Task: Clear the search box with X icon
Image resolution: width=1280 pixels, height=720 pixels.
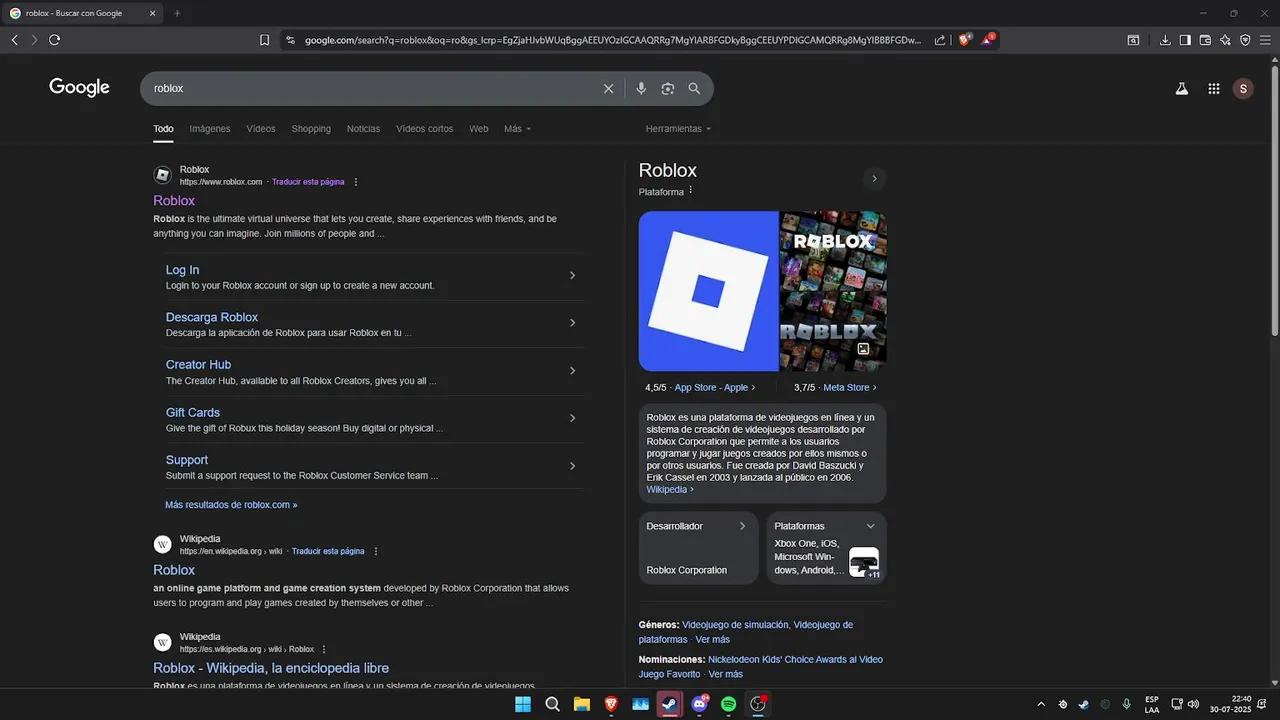Action: pos(608,89)
